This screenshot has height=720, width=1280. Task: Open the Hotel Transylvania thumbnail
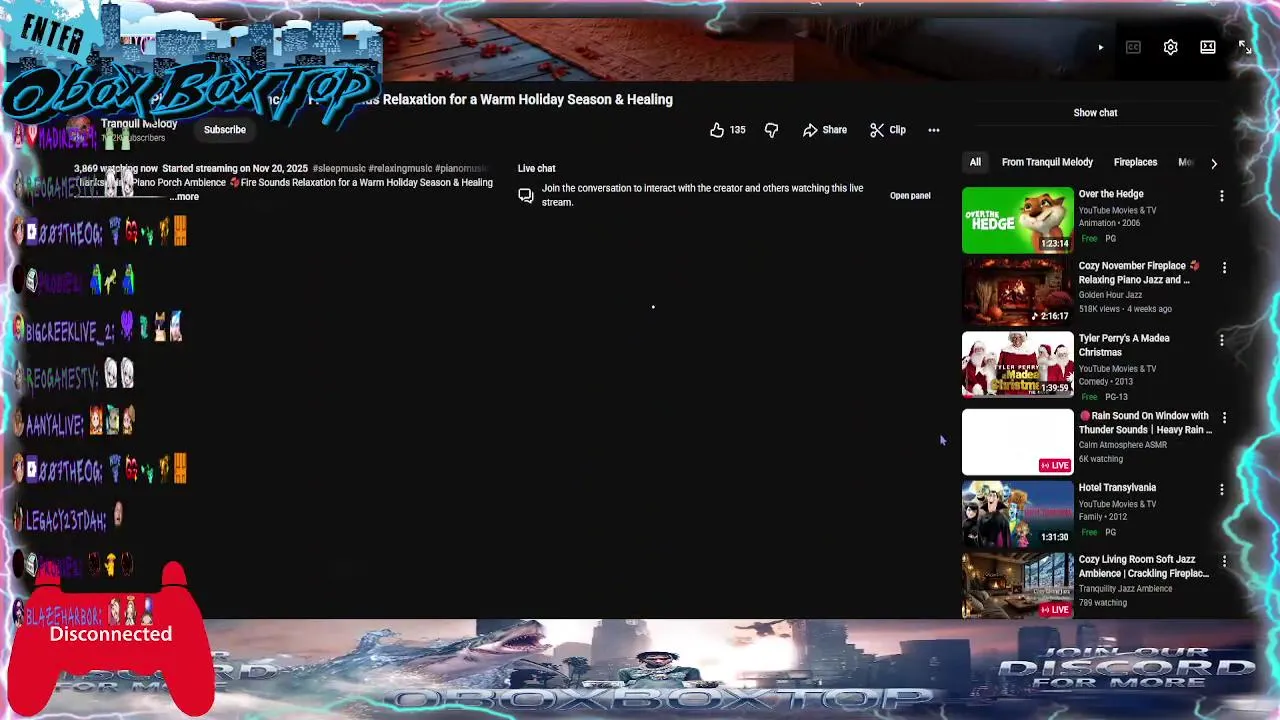point(1017,513)
